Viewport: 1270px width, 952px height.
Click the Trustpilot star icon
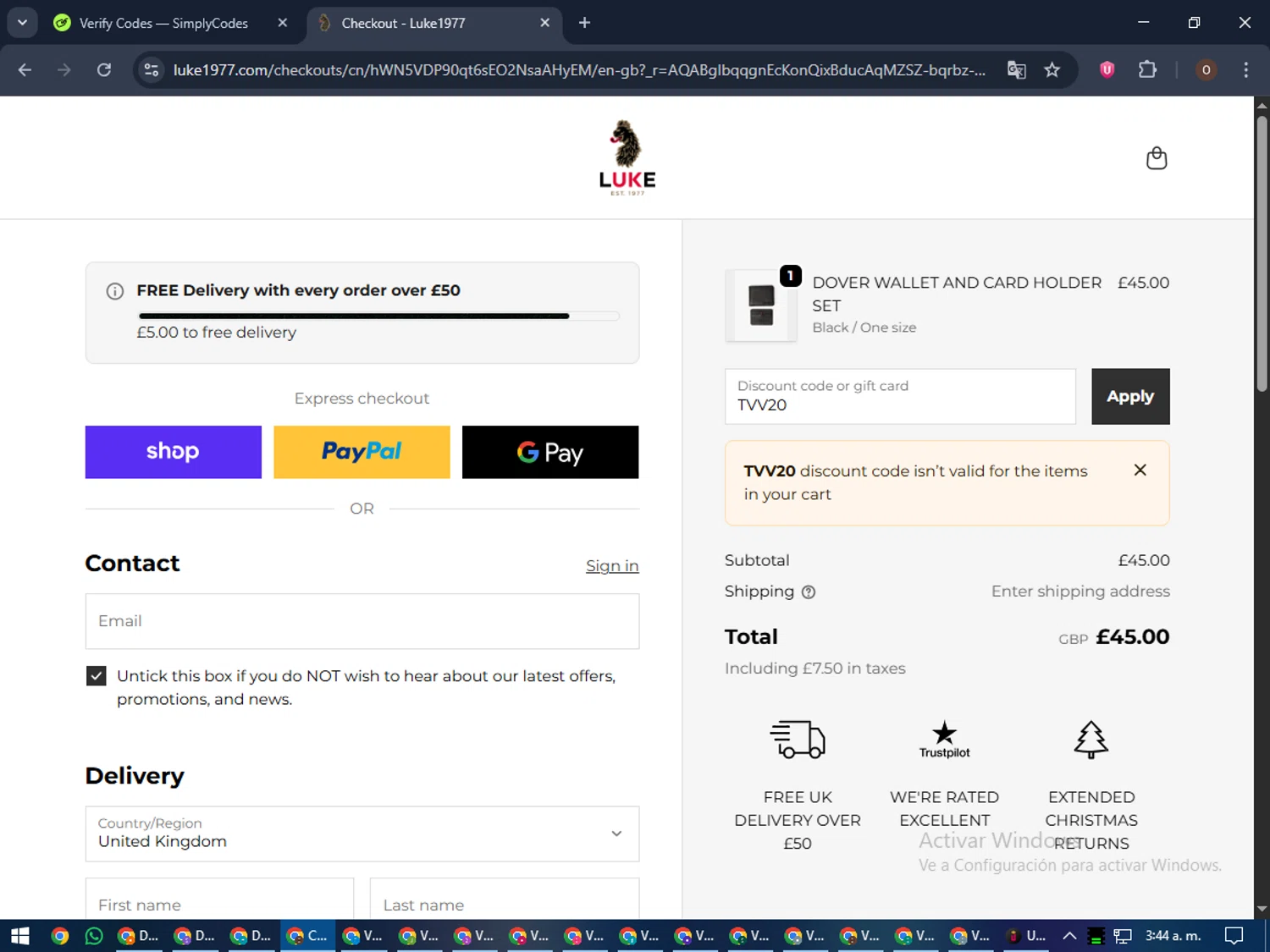tap(944, 739)
